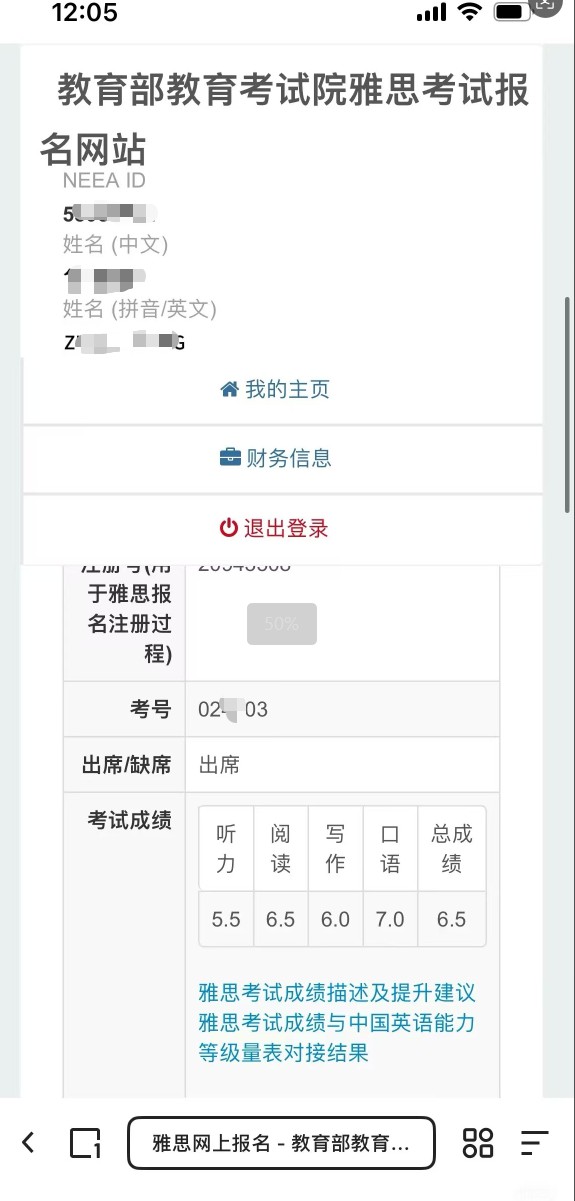
Task: Click the grey 50% button
Action: 282,624
